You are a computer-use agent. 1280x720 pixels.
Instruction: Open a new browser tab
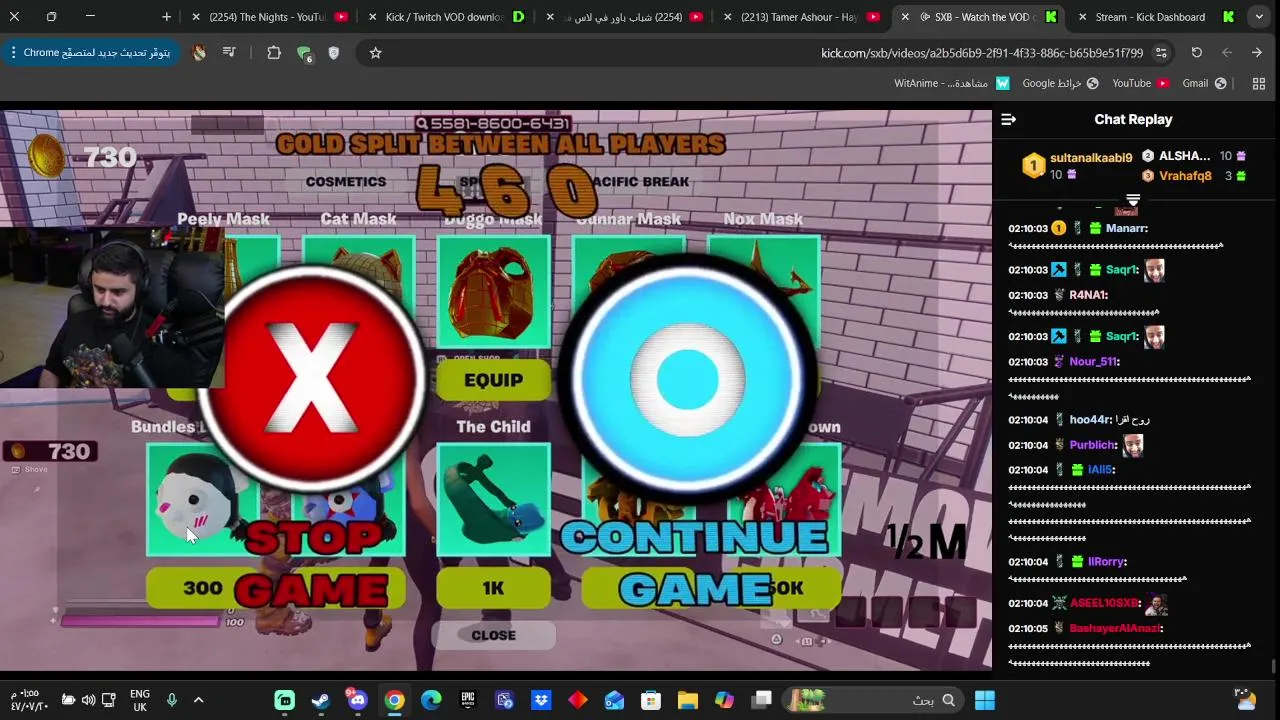[166, 17]
